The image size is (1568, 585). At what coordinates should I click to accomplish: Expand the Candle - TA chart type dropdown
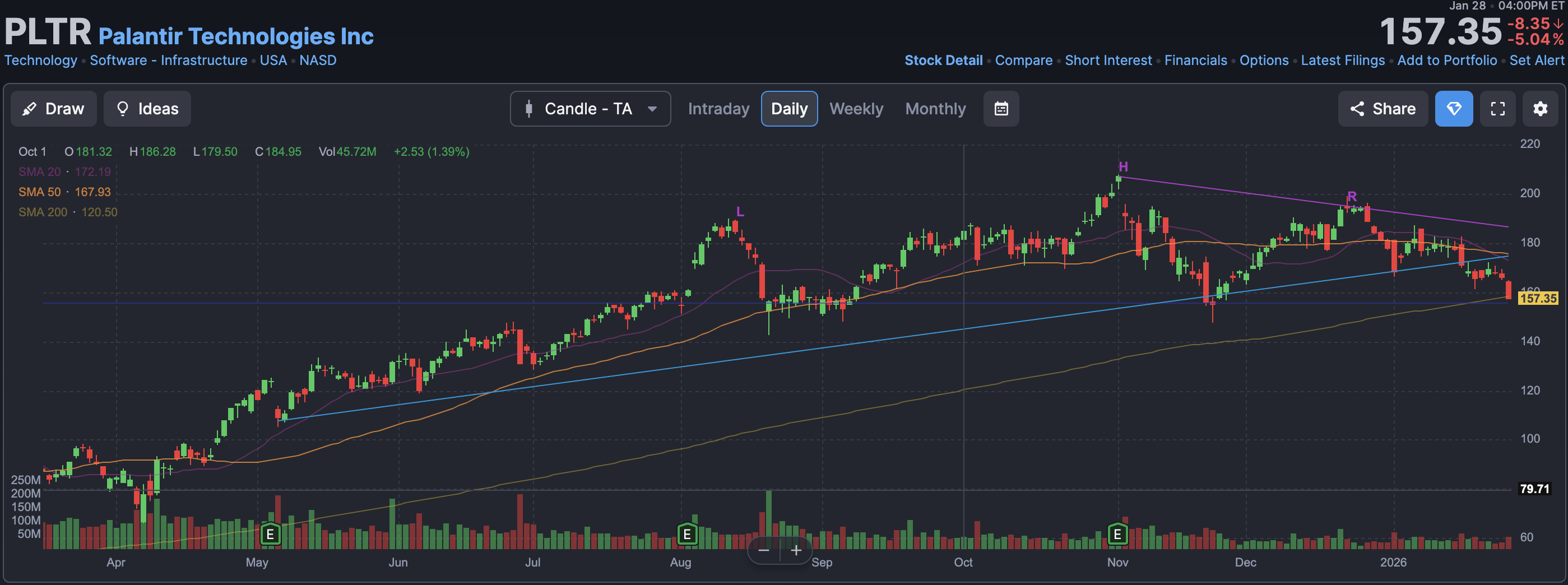591,109
